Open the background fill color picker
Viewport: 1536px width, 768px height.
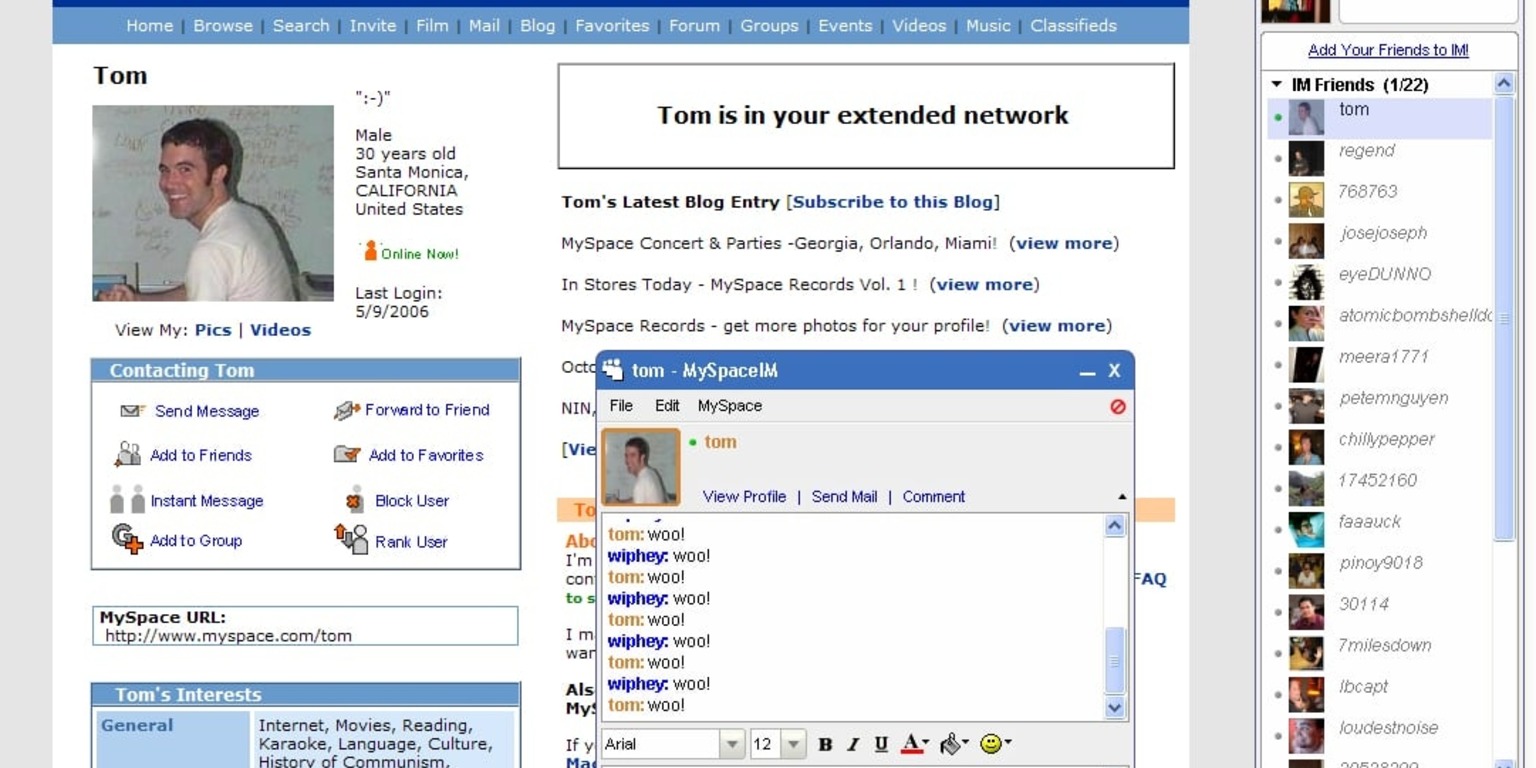[955, 744]
